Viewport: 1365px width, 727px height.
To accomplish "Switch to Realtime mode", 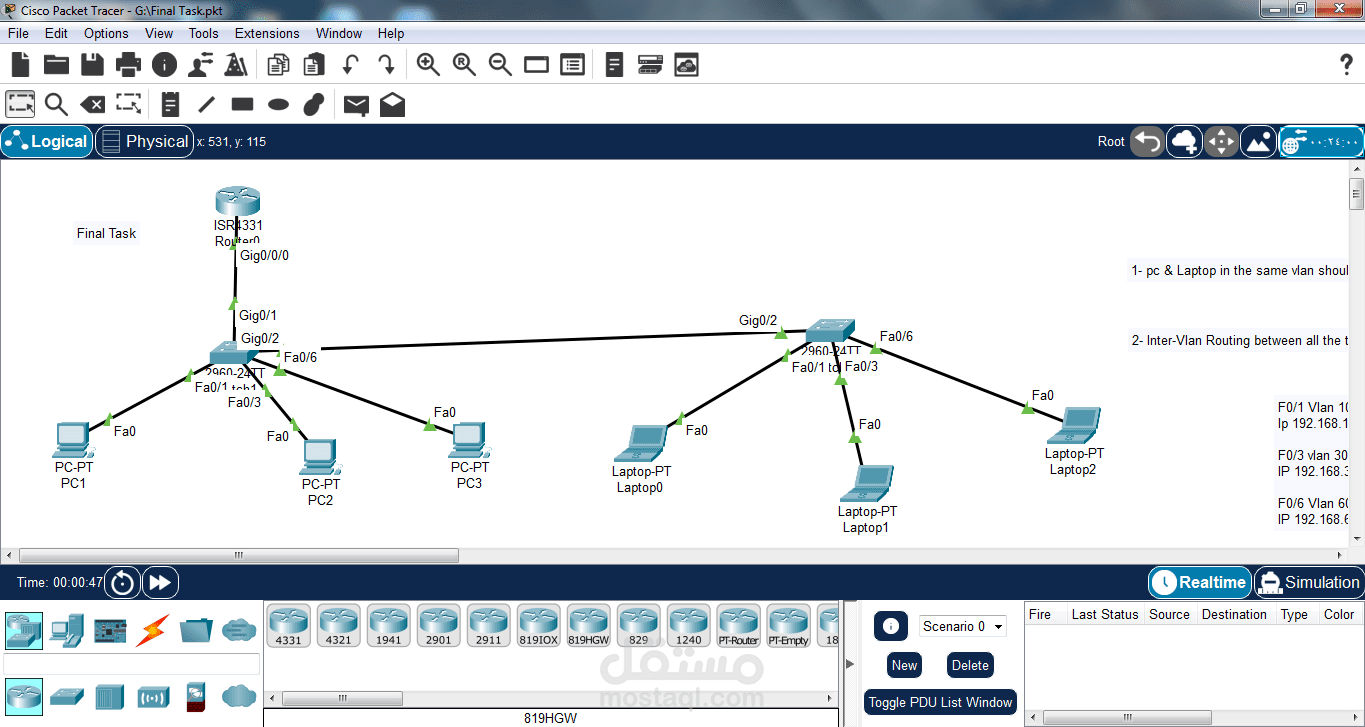I will point(1199,582).
